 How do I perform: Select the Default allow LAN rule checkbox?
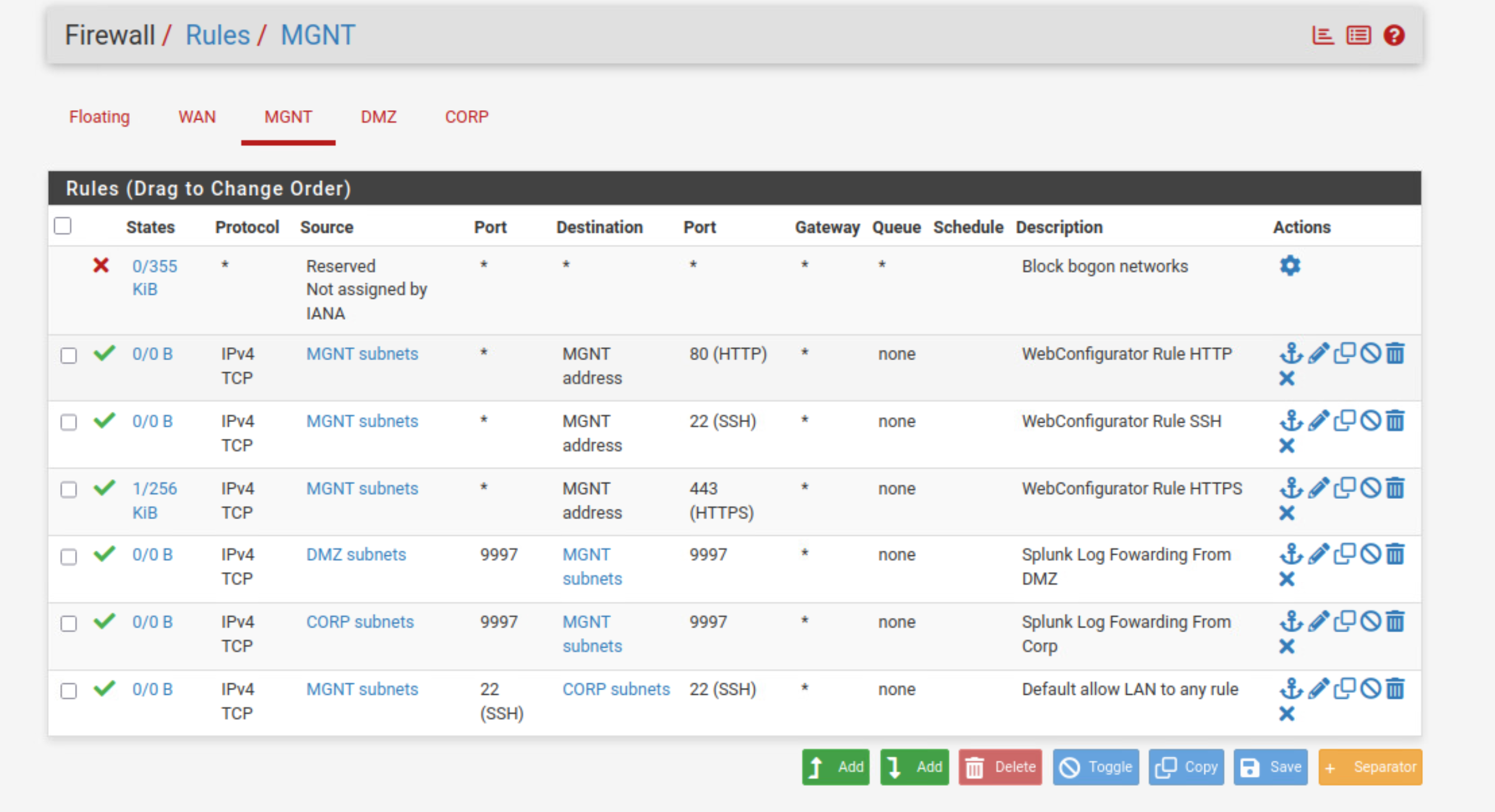pos(69,691)
